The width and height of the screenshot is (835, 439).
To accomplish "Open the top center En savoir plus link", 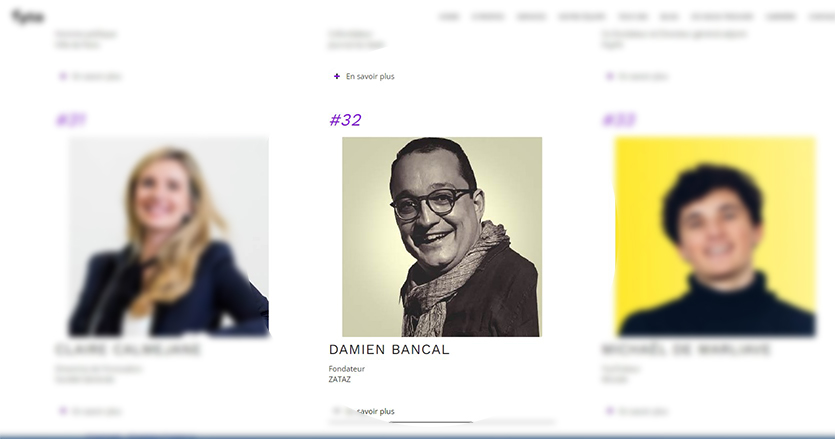I will click(x=370, y=76).
